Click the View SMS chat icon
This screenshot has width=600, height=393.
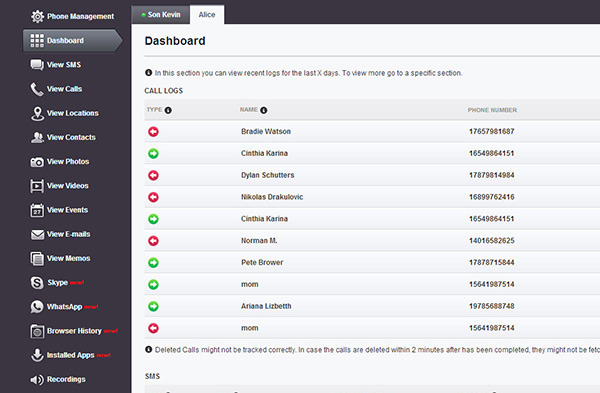point(37,65)
